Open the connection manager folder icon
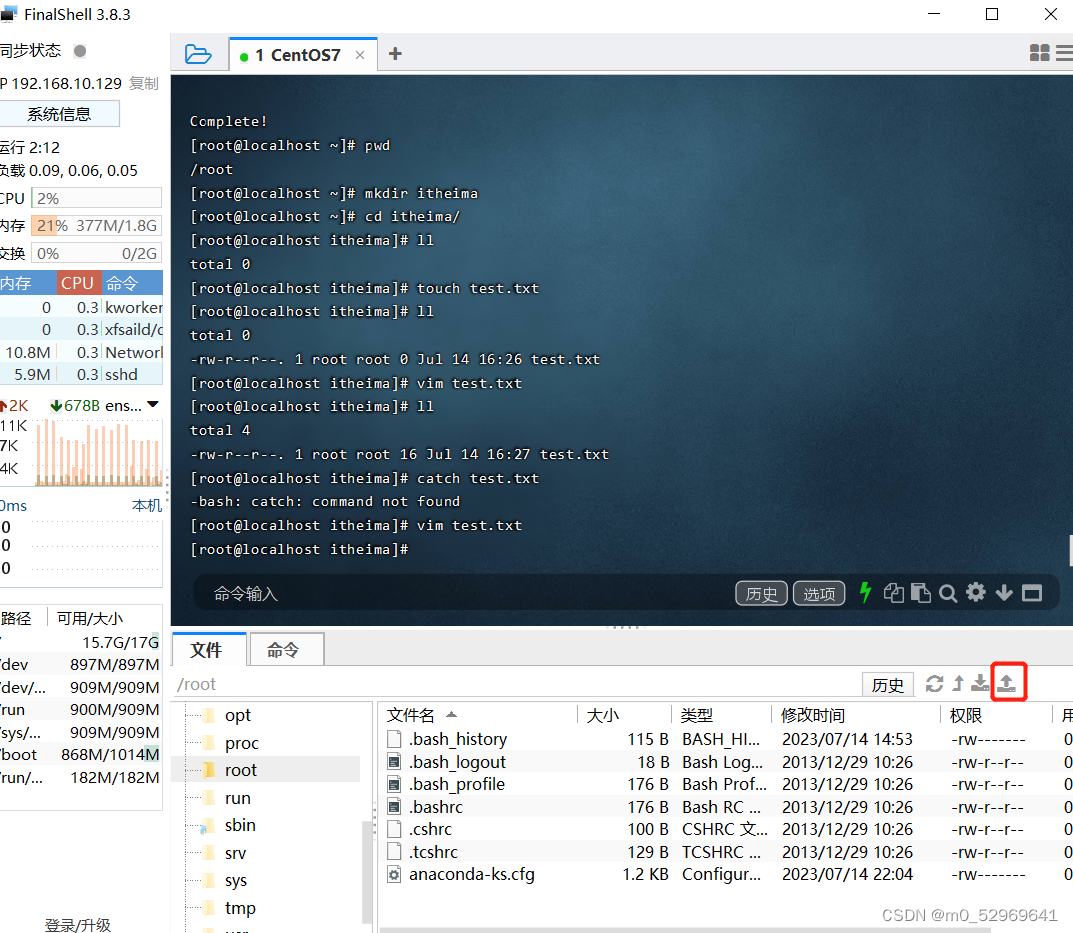This screenshot has width=1073, height=933. (x=198, y=54)
